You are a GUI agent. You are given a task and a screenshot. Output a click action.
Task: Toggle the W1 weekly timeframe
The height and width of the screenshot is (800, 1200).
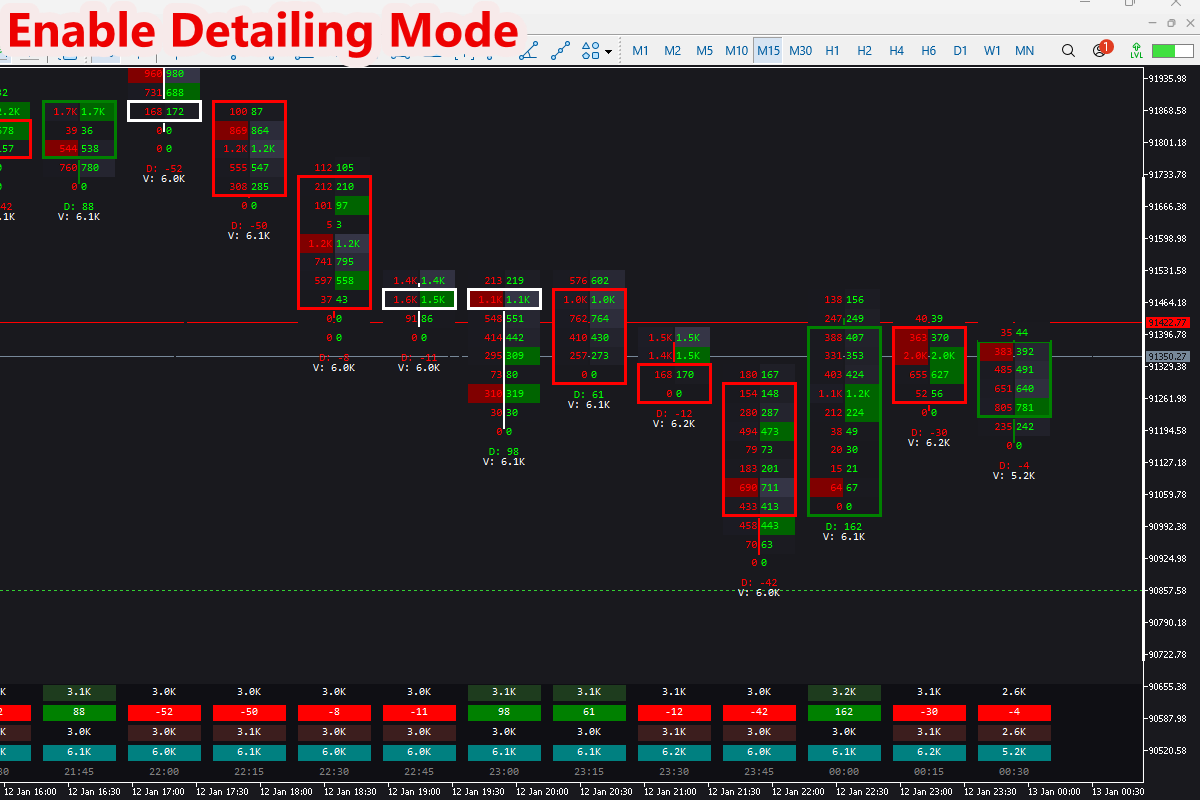click(x=992, y=50)
